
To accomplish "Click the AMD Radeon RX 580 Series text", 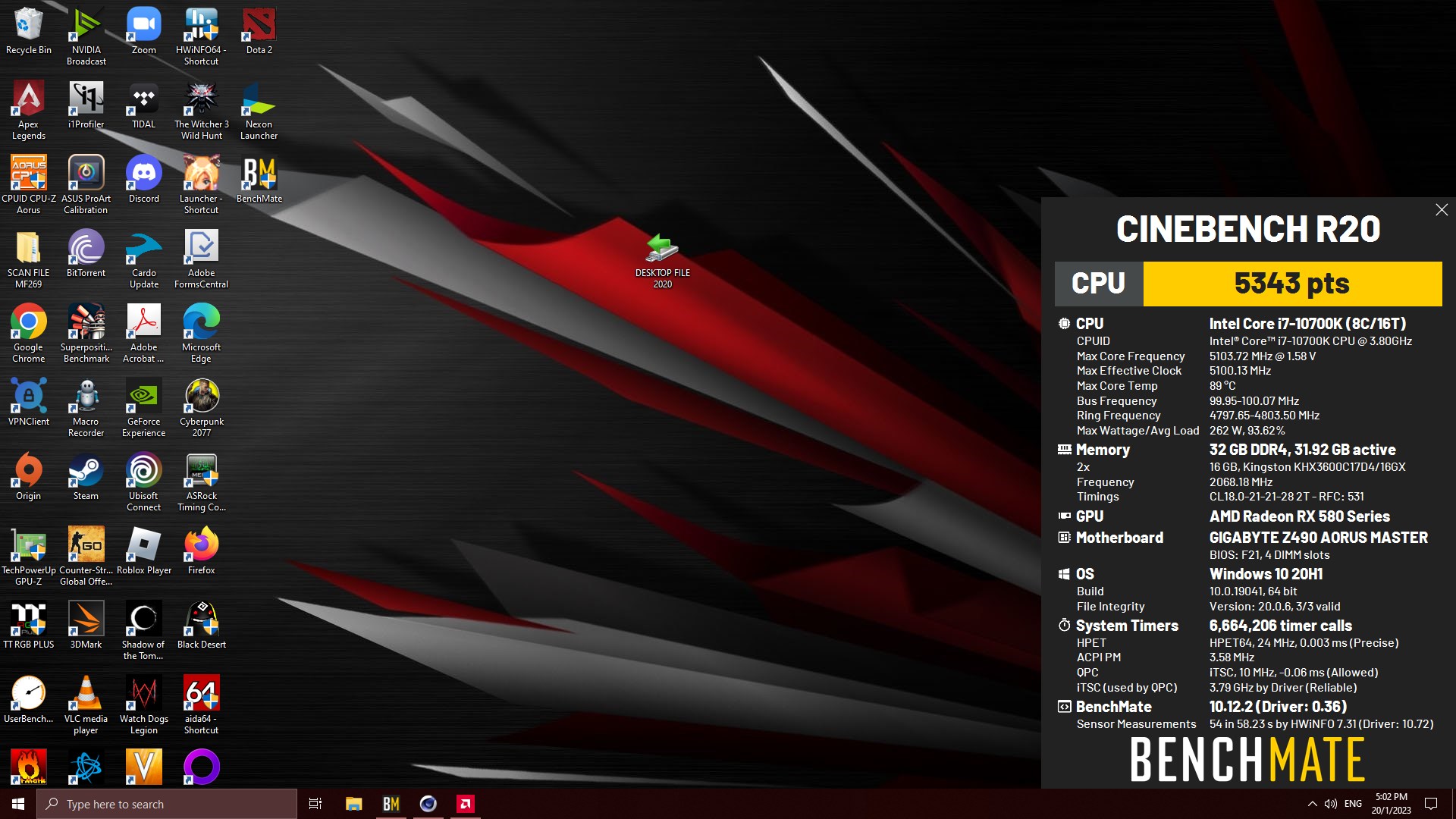I will [x=1299, y=516].
